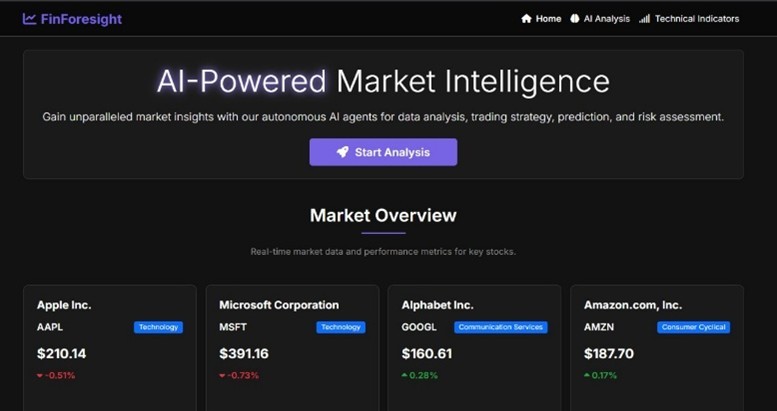Open the Apple Inc. stock card
The height and width of the screenshot is (411, 777).
tap(110, 348)
